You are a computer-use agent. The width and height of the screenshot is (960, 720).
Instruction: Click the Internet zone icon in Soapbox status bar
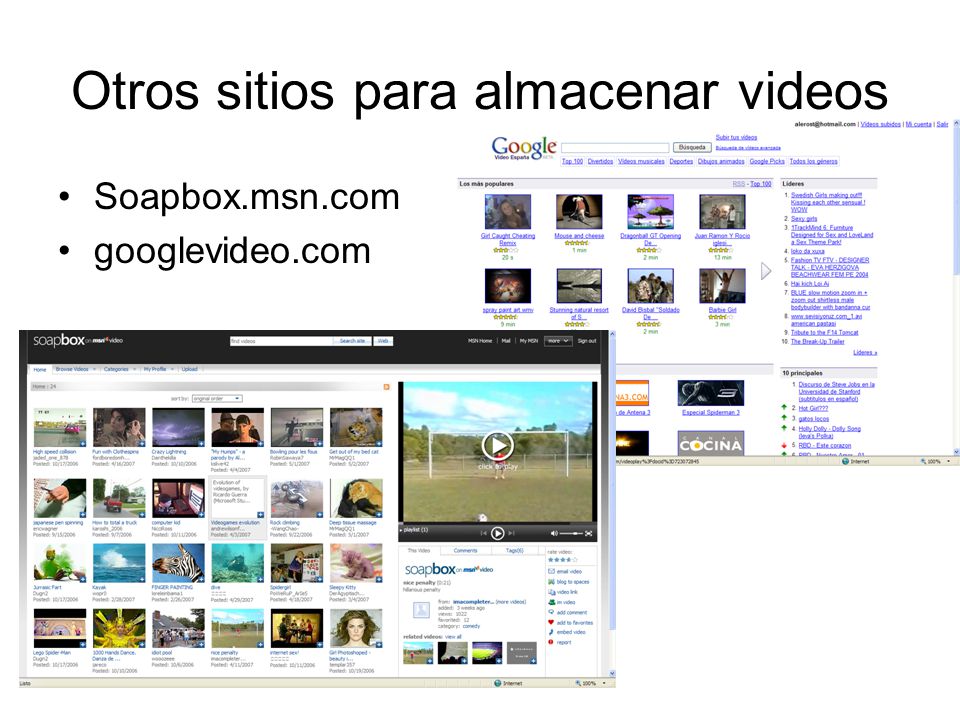point(497,683)
